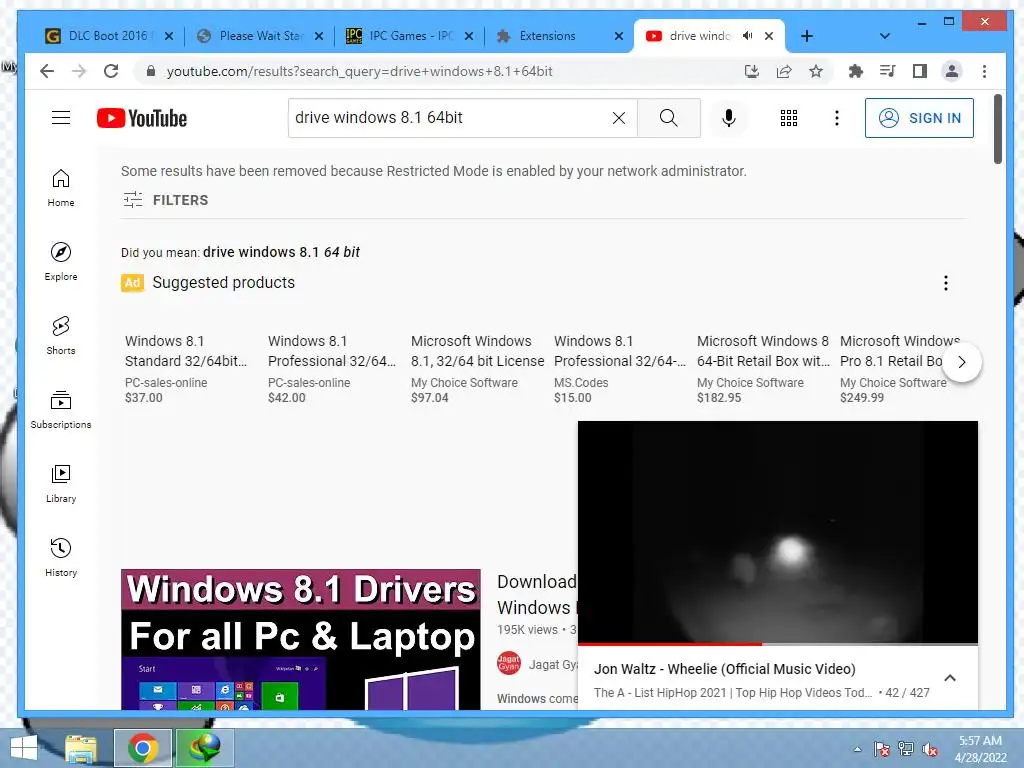This screenshot has width=1024, height=768.
Task: Open Library in the sidebar
Action: tap(61, 483)
